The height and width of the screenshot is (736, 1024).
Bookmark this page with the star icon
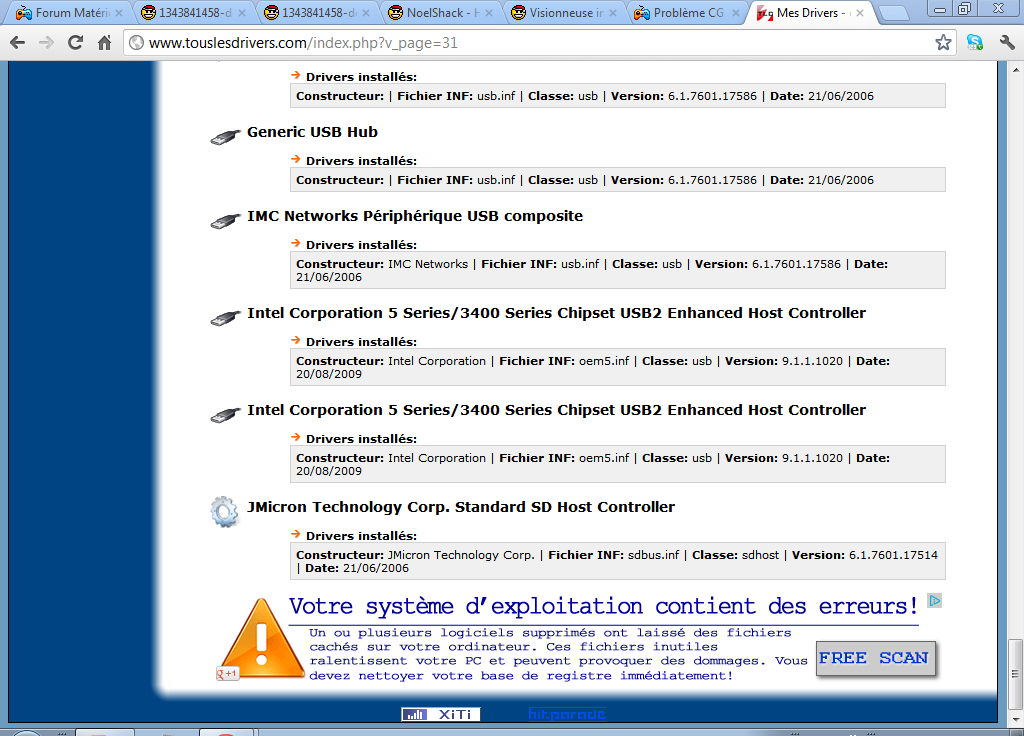[x=943, y=43]
